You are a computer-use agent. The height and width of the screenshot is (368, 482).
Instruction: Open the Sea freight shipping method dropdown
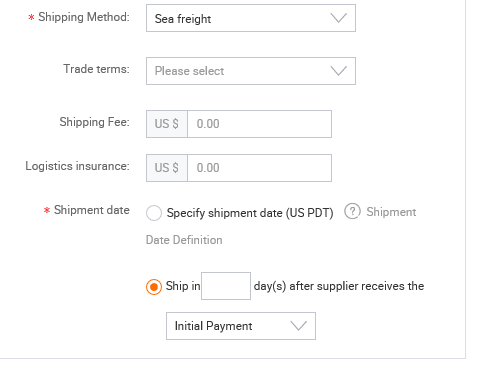[x=251, y=18]
